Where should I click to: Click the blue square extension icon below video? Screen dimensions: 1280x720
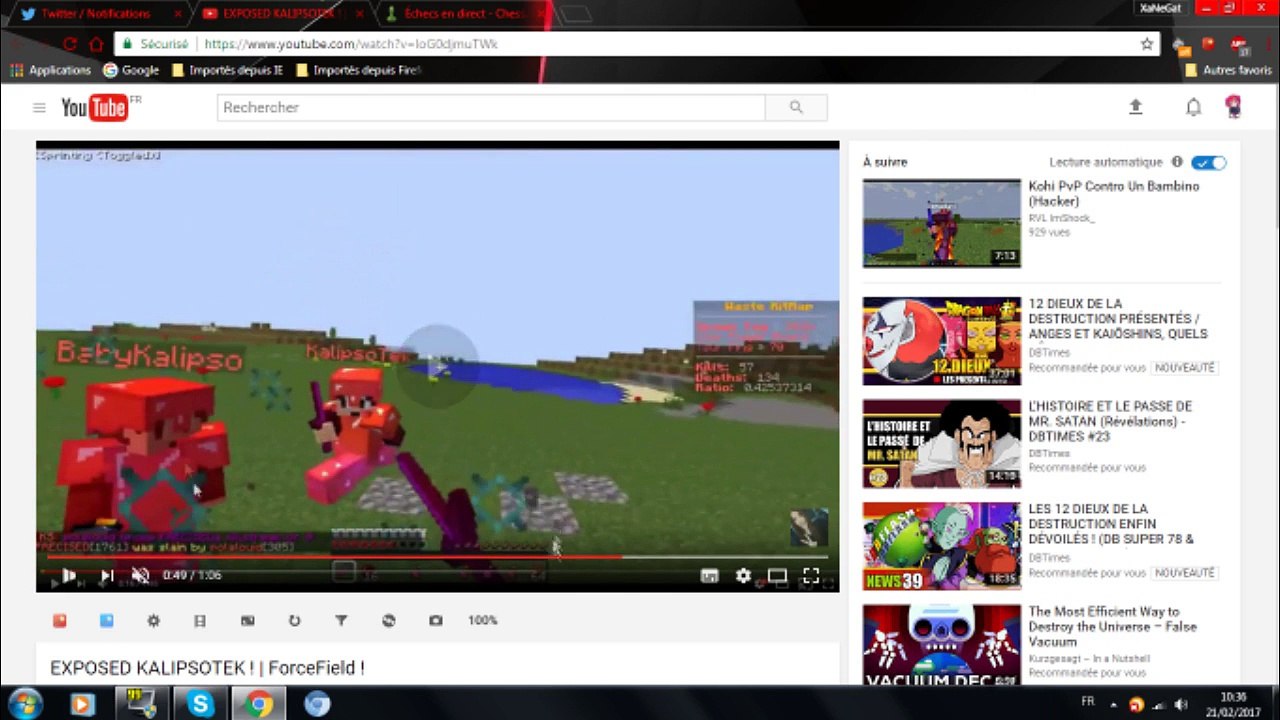(x=107, y=620)
